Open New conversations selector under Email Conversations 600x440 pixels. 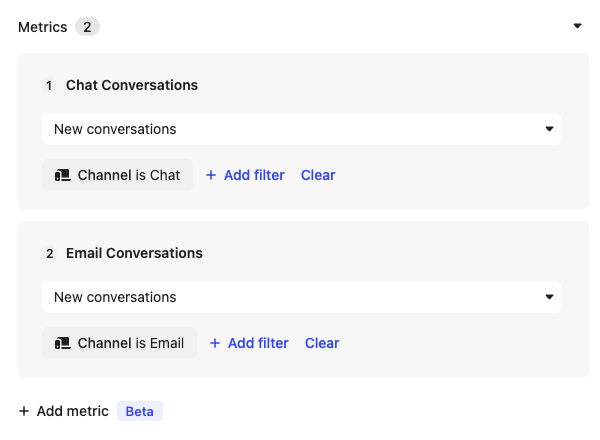click(302, 297)
